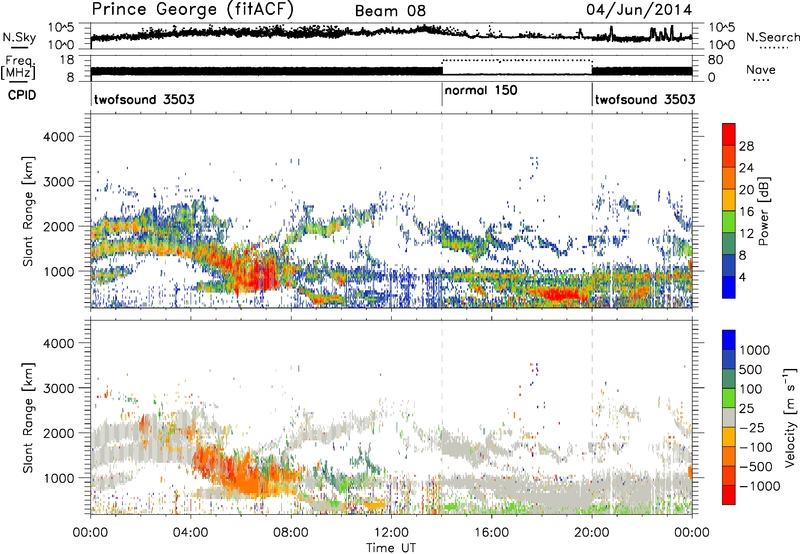Image resolution: width=800 pixels, height=554 pixels.
Task: Click the 'Time UT' axis title
Action: click(391, 547)
